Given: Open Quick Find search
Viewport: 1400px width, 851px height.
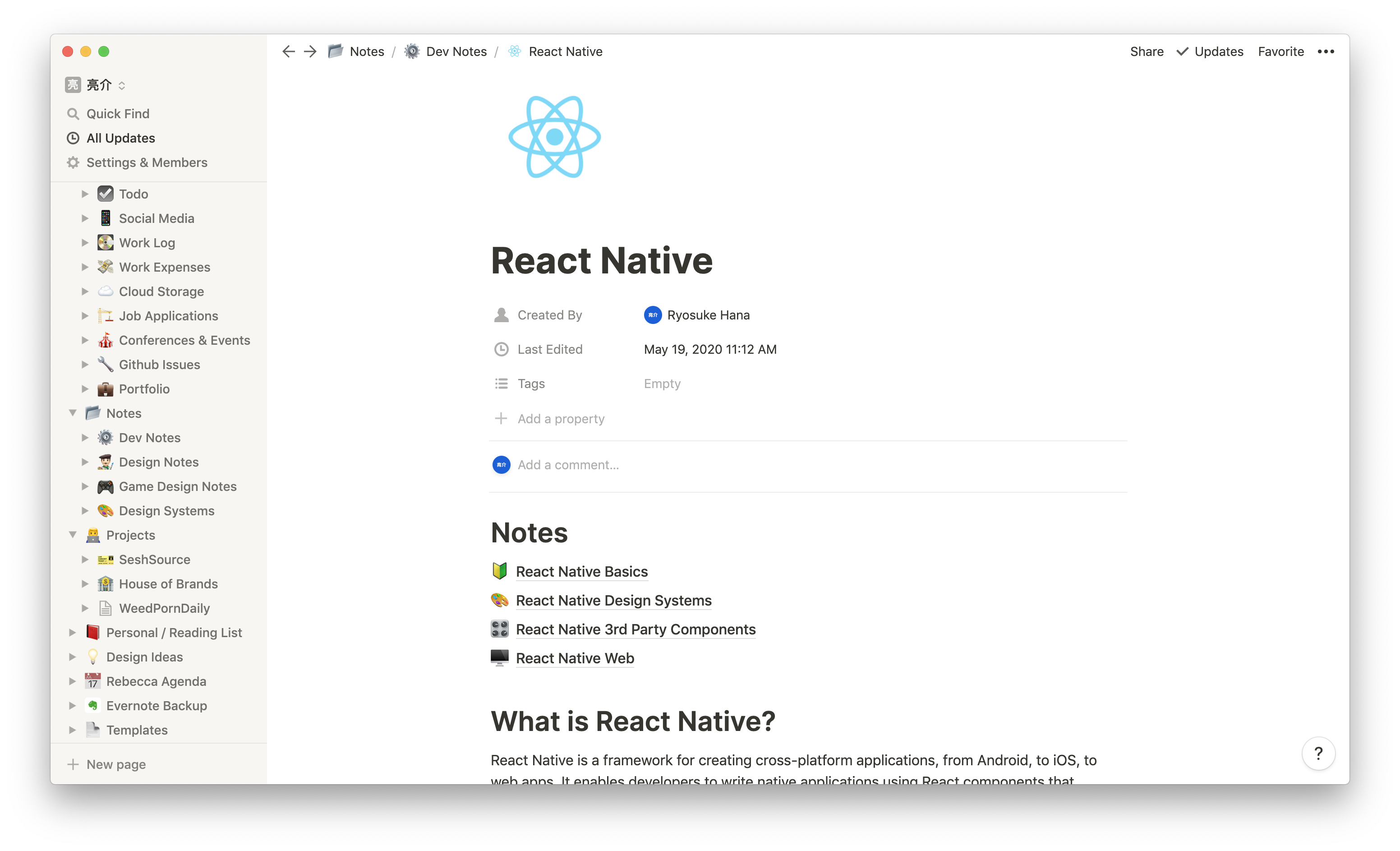Looking at the screenshot, I should point(117,113).
